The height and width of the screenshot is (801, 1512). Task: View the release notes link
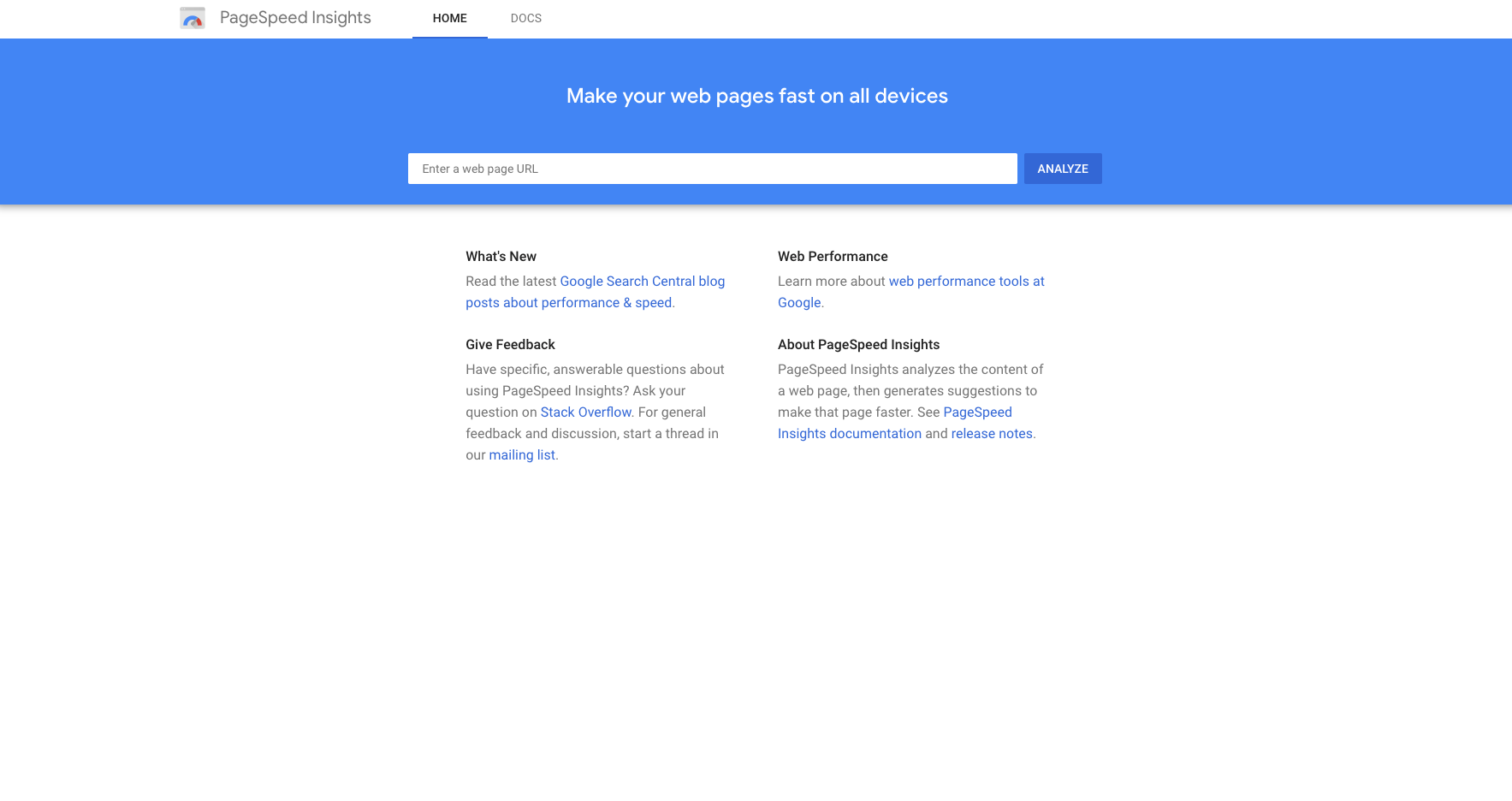tap(991, 434)
